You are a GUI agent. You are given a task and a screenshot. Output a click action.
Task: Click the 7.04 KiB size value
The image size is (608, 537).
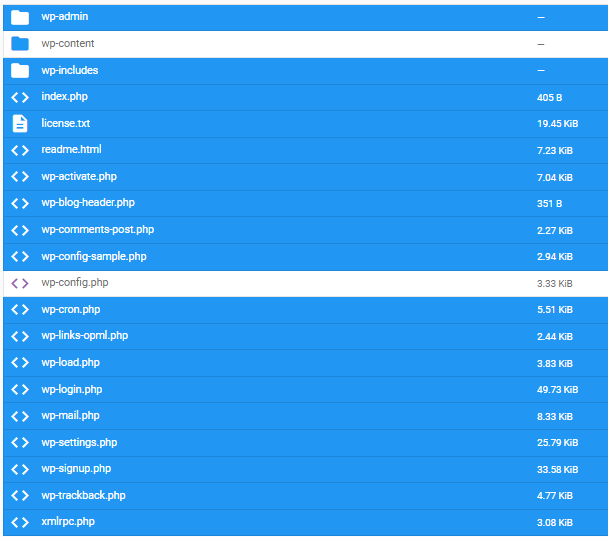point(555,178)
